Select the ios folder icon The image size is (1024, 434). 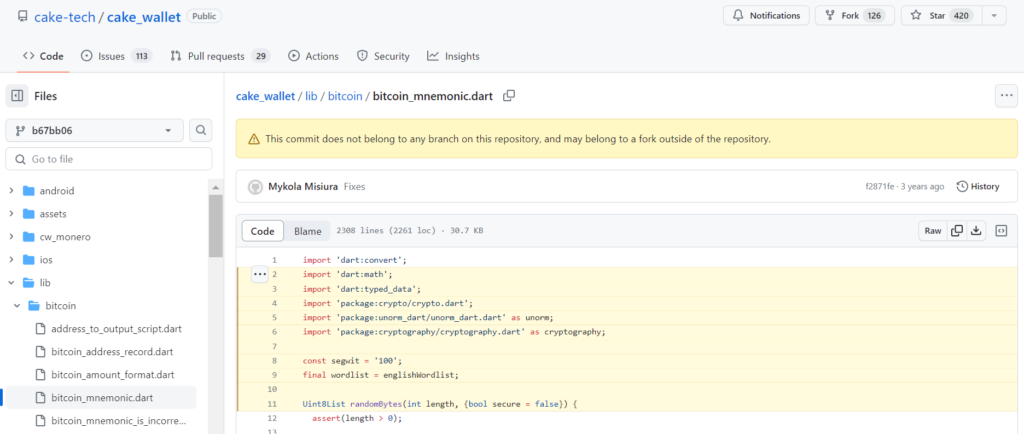28,260
